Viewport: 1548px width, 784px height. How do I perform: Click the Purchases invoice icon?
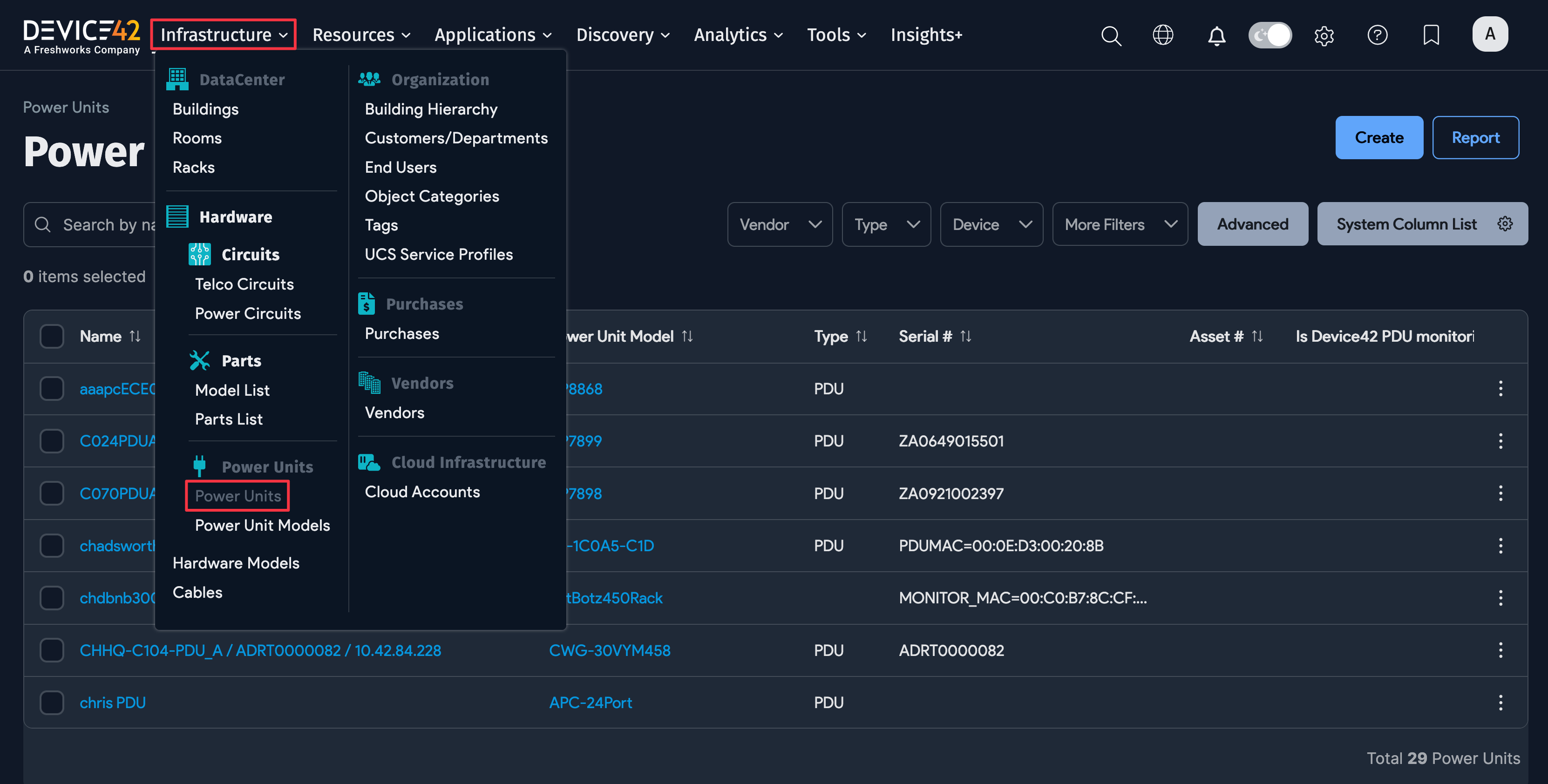pyautogui.click(x=368, y=304)
